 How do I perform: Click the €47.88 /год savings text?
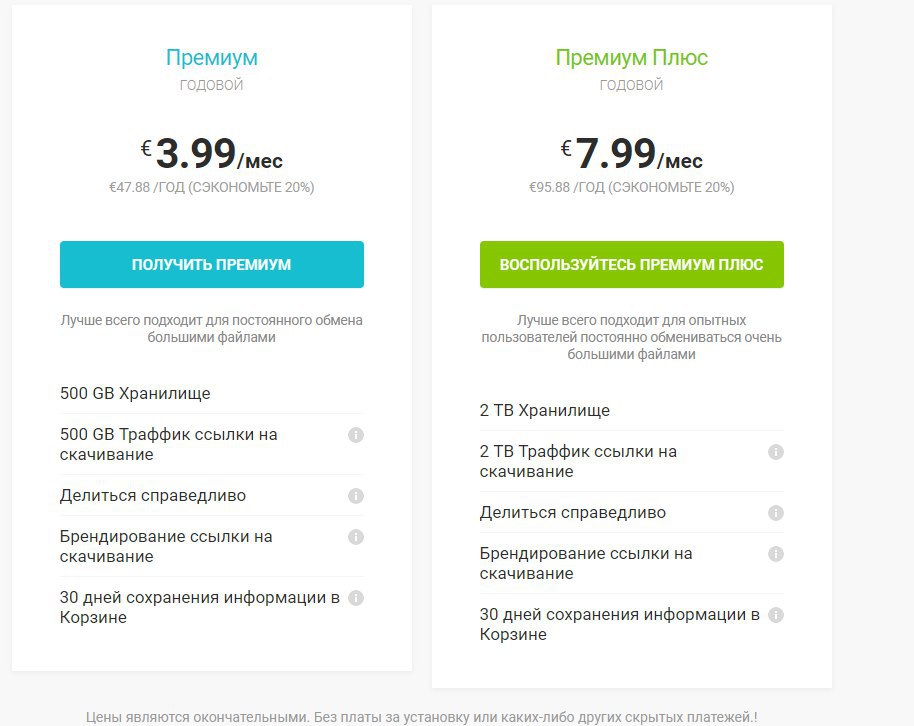point(212,187)
